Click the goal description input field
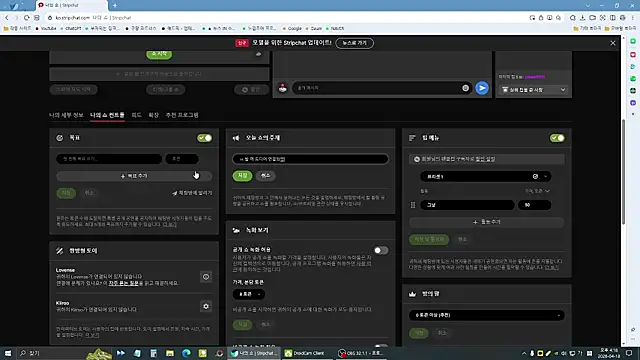 point(109,159)
